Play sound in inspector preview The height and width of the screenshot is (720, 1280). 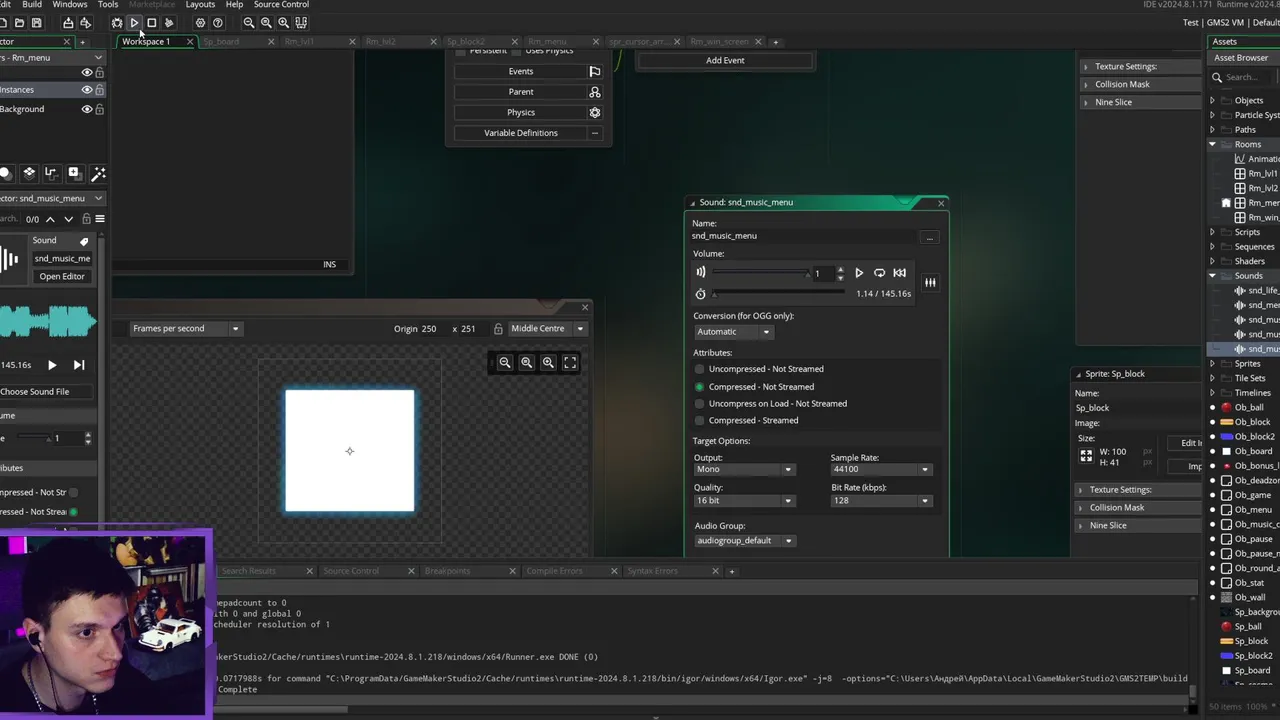[x=52, y=366]
